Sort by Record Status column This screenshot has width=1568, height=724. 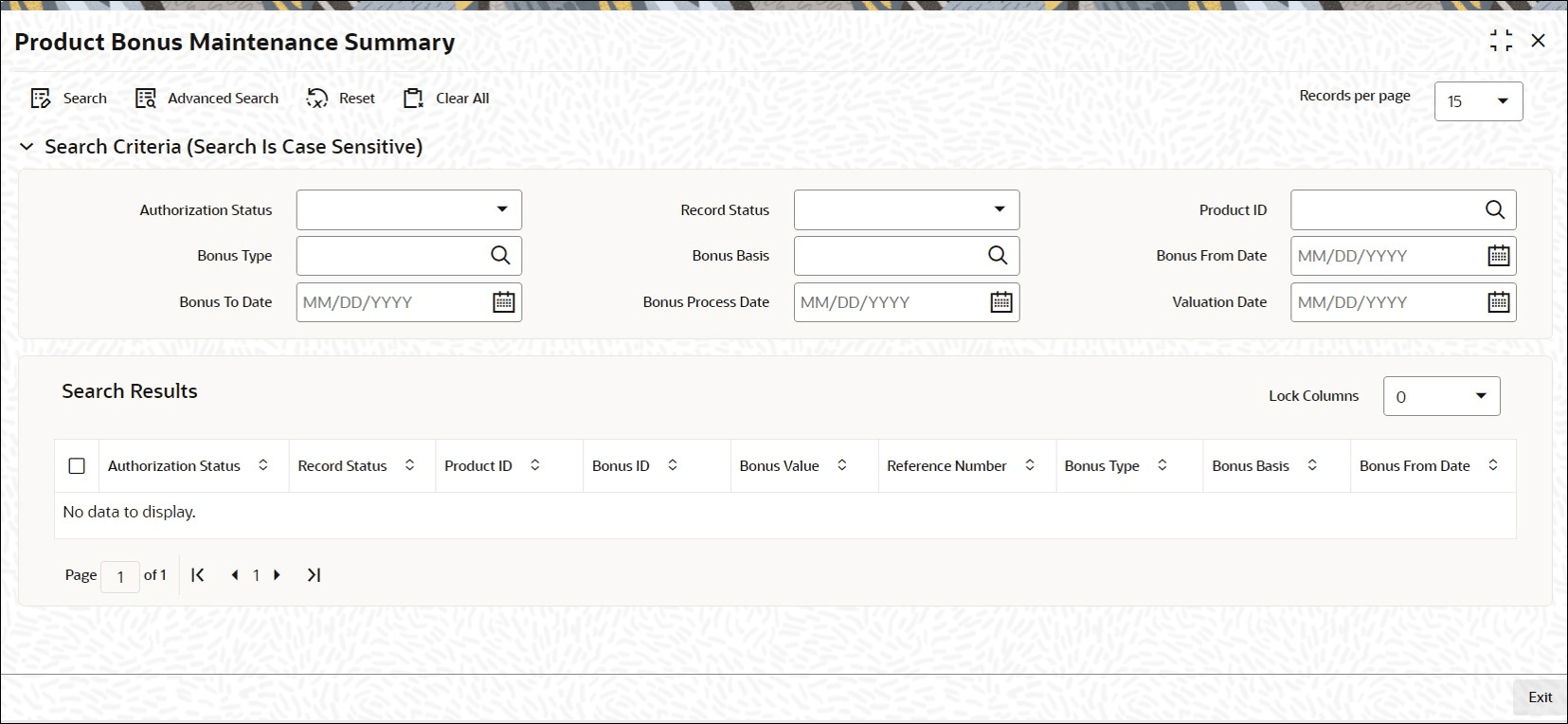point(410,465)
